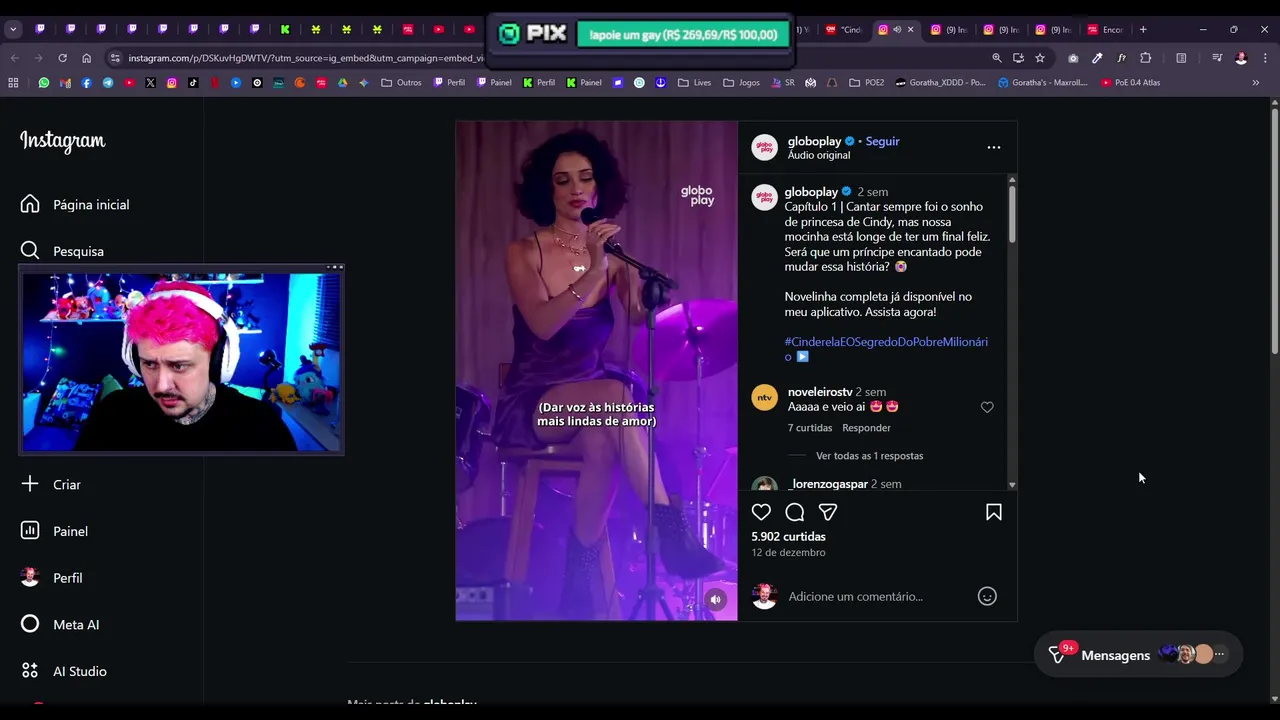Like the post with the heart icon
This screenshot has height=720, width=1280.
coord(761,512)
